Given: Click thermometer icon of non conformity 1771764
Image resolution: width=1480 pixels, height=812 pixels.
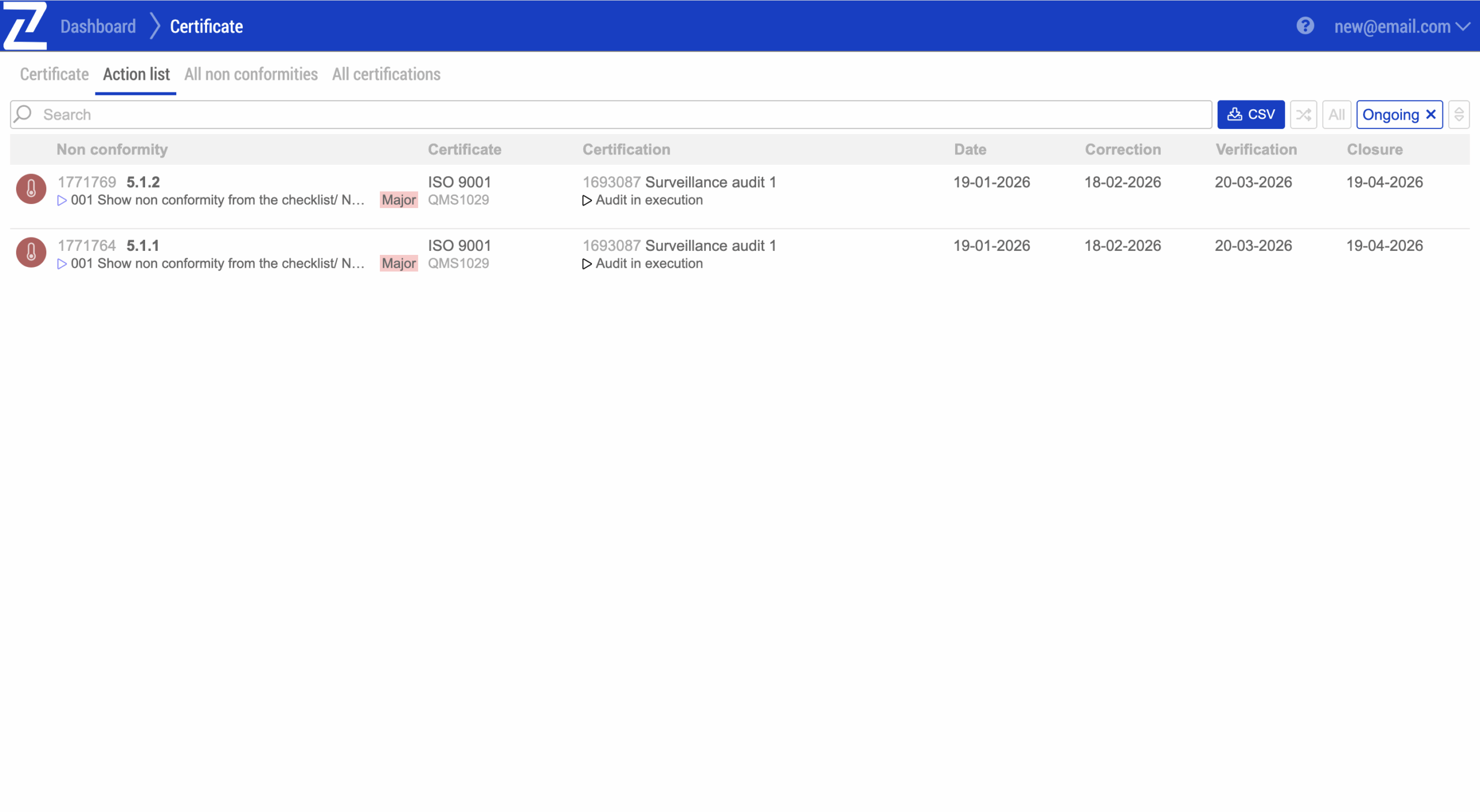Looking at the screenshot, I should (31, 253).
